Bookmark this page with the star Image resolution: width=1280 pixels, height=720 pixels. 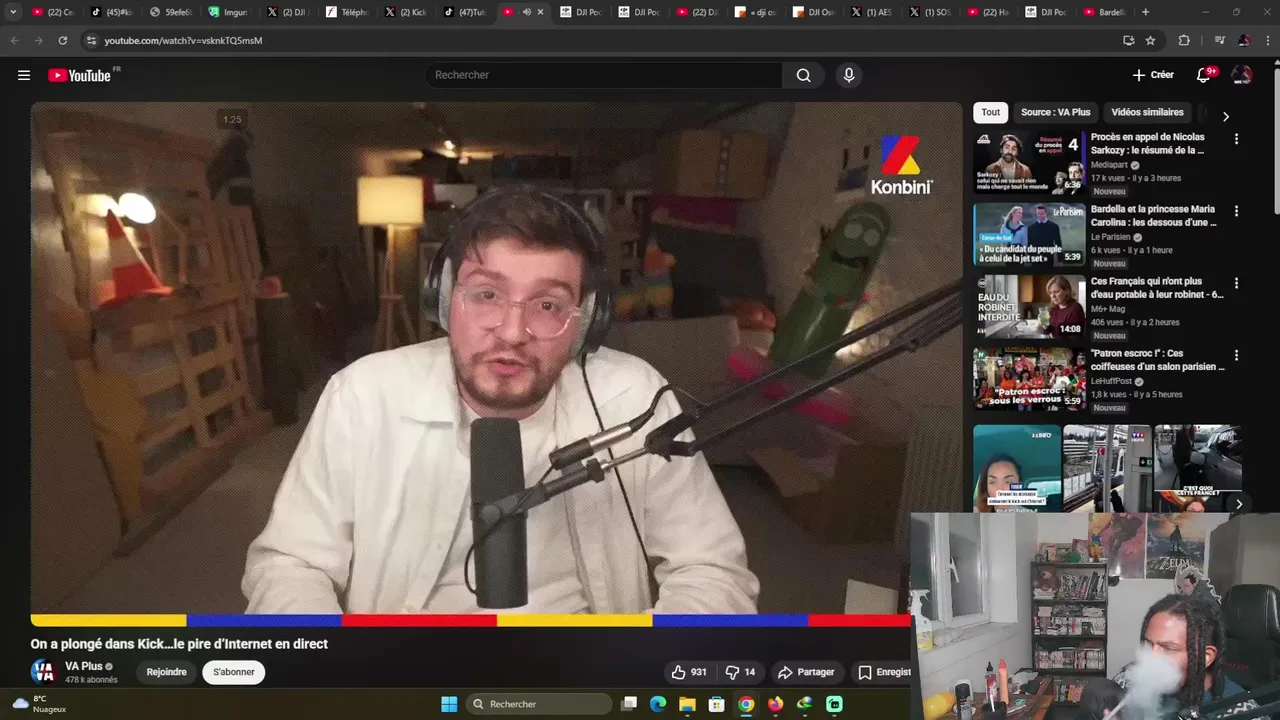click(x=1150, y=40)
